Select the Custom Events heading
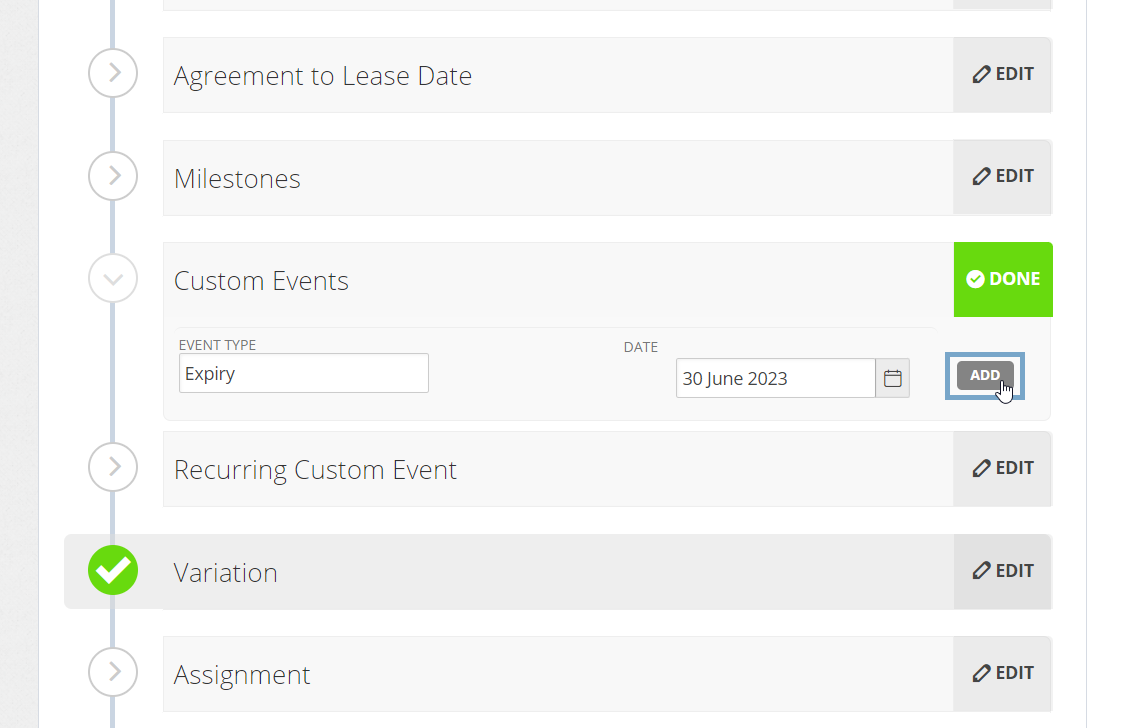 click(261, 281)
